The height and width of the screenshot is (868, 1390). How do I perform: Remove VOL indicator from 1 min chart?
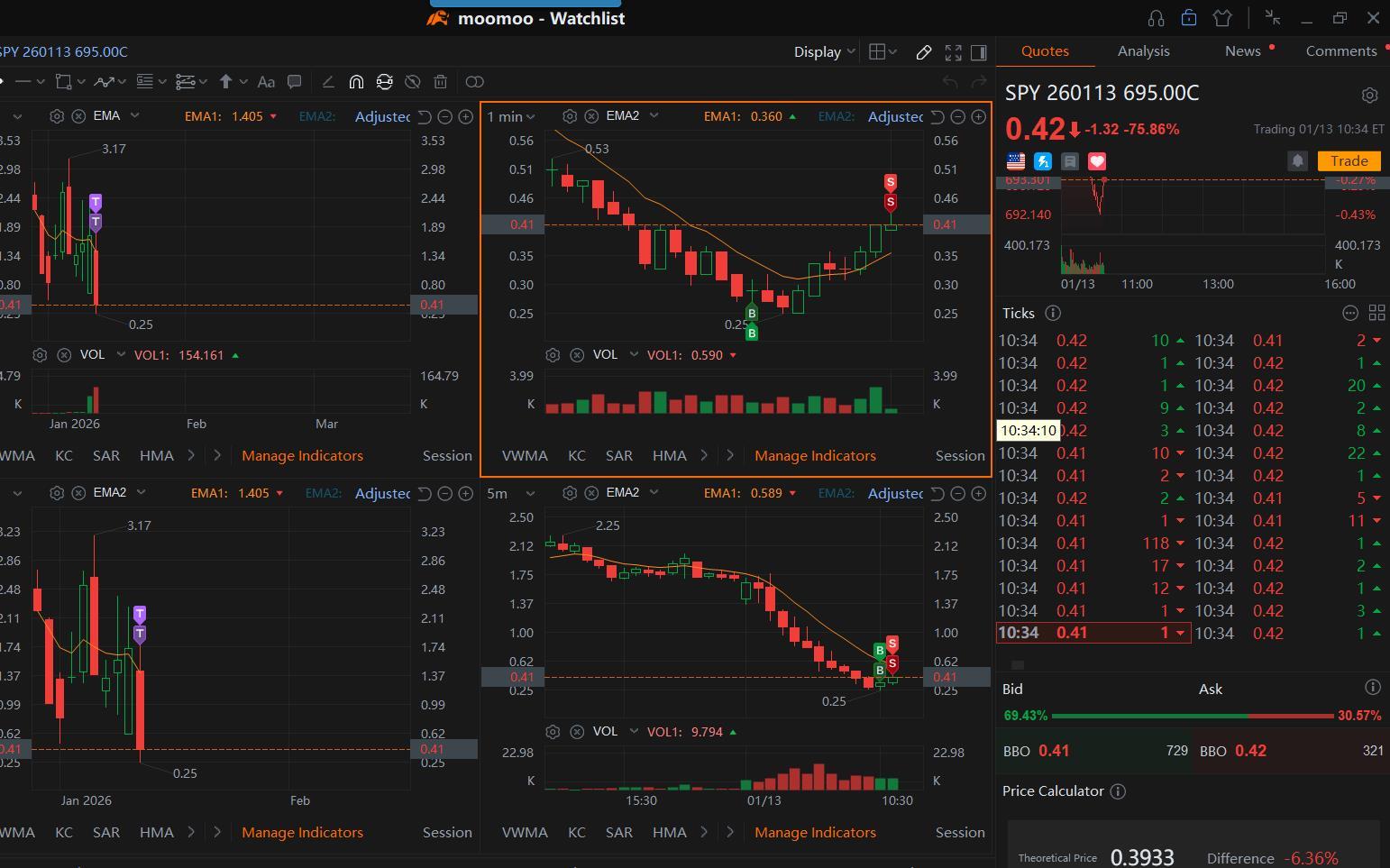click(577, 355)
